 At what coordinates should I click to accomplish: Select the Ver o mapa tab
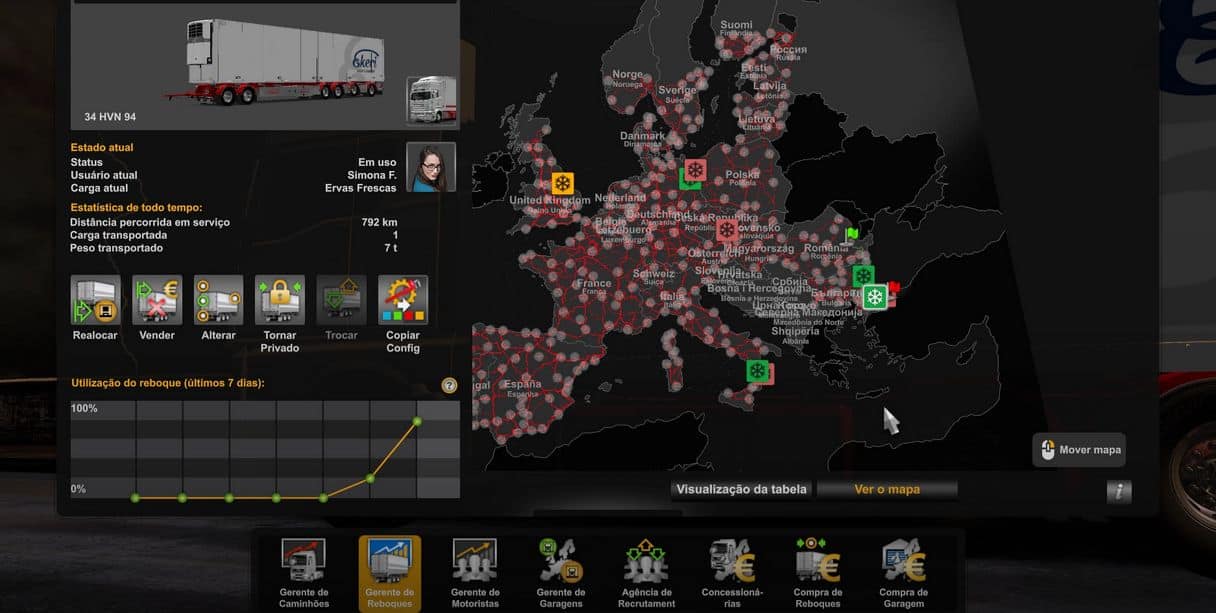point(887,490)
